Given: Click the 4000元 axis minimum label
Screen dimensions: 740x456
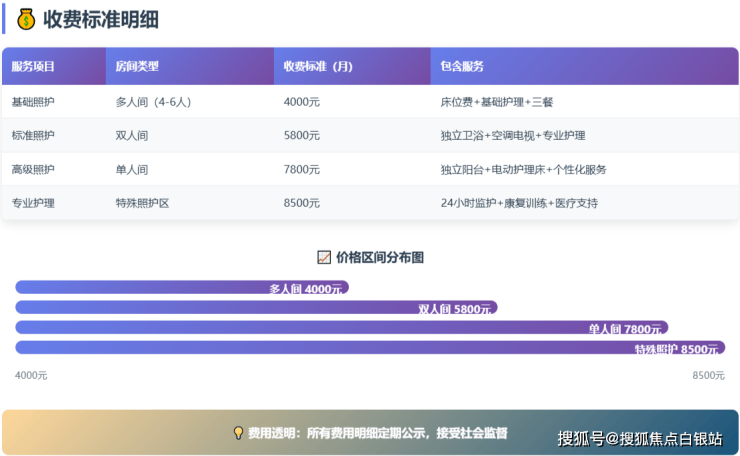Looking at the screenshot, I should point(31,375).
